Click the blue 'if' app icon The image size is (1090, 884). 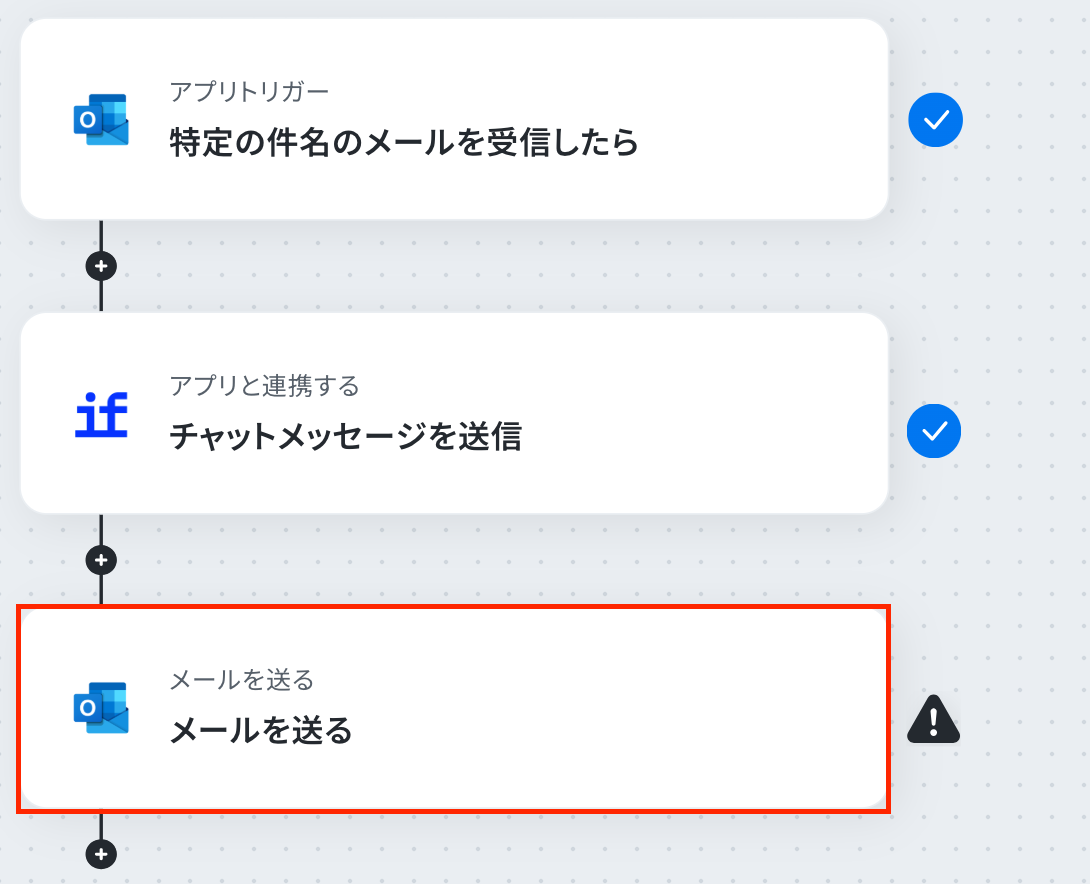[101, 415]
